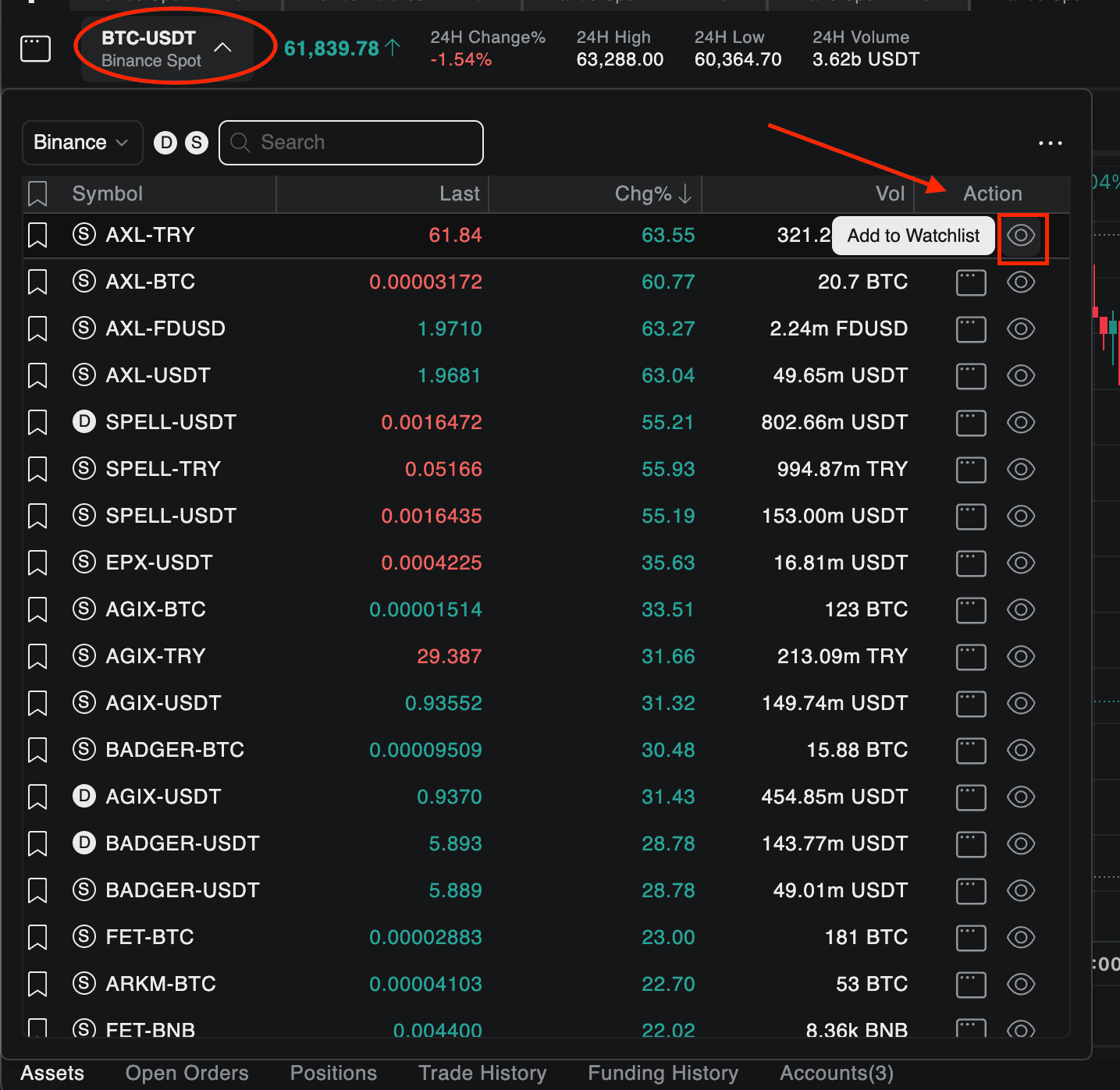Toggle the eye icon for AXL-USDT

[1021, 375]
